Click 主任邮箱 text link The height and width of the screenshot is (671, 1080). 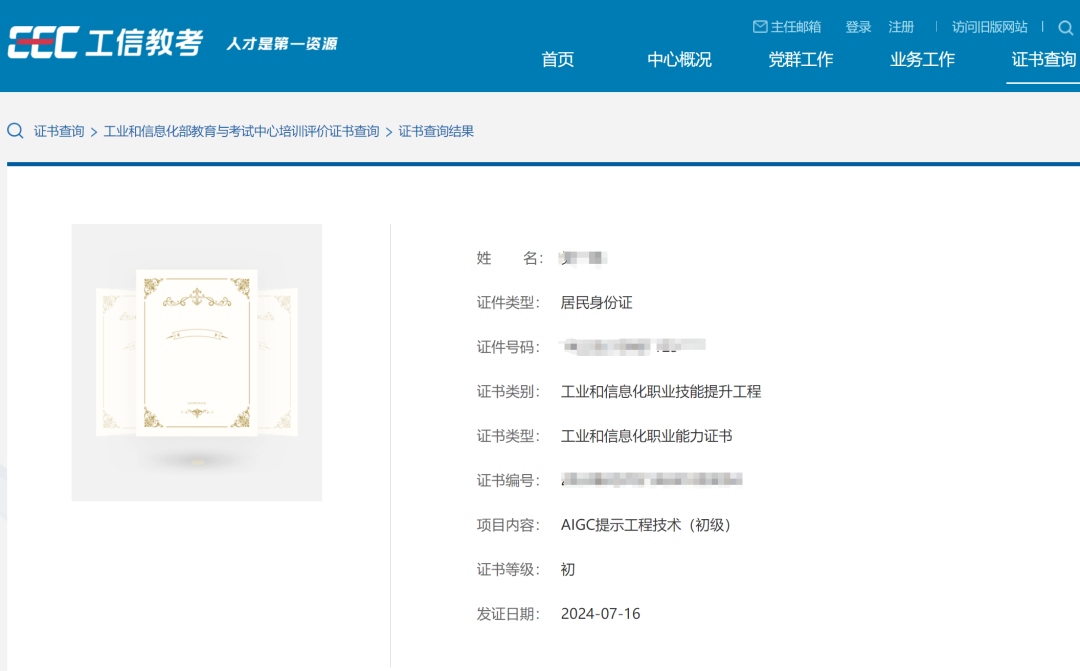(796, 27)
